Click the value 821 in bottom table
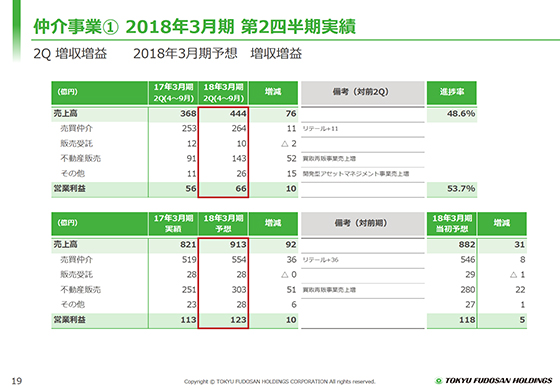560x388 pixels. tap(188, 244)
